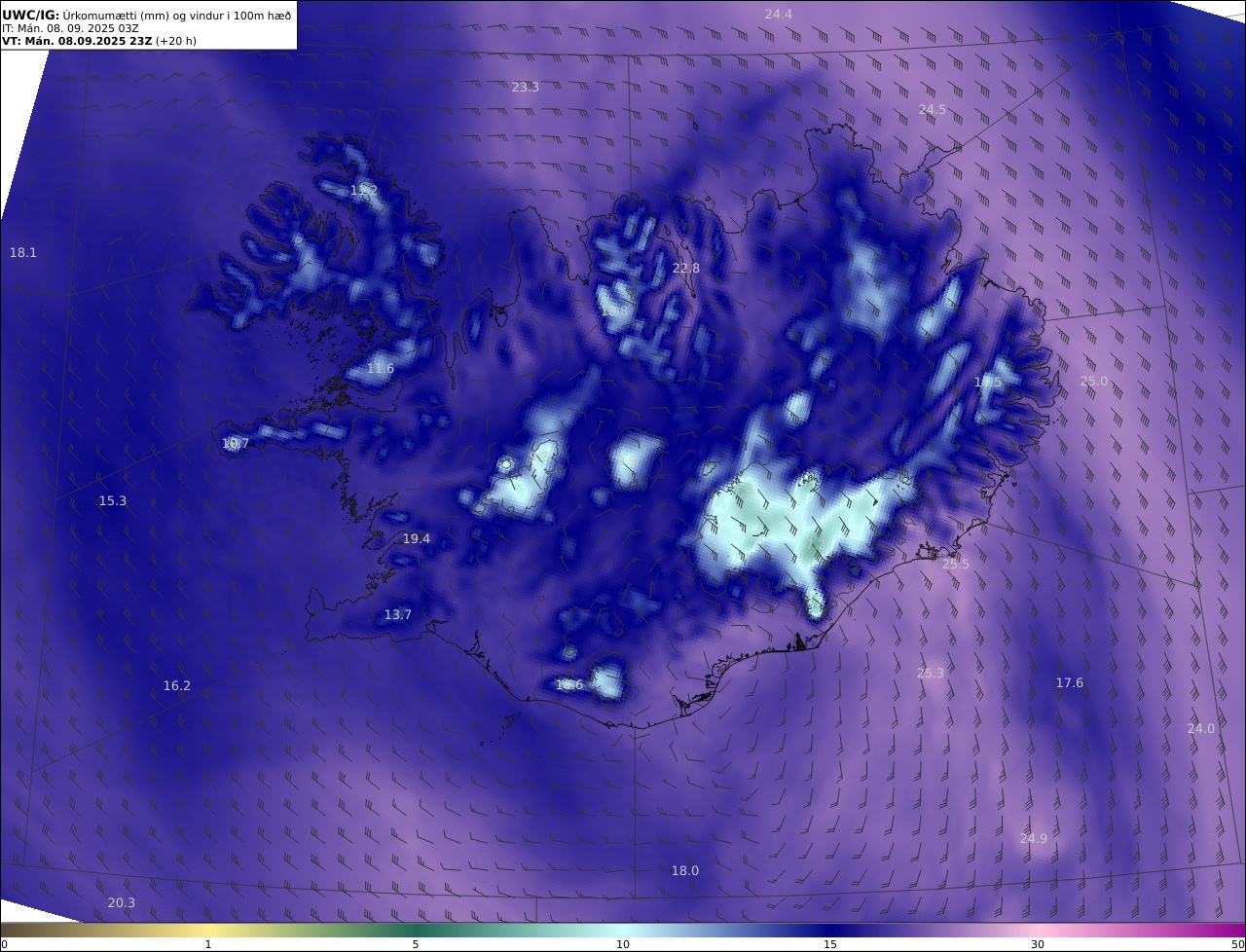Click the value 15.3 on the map
Viewport: 1246px width, 952px height.
112,500
